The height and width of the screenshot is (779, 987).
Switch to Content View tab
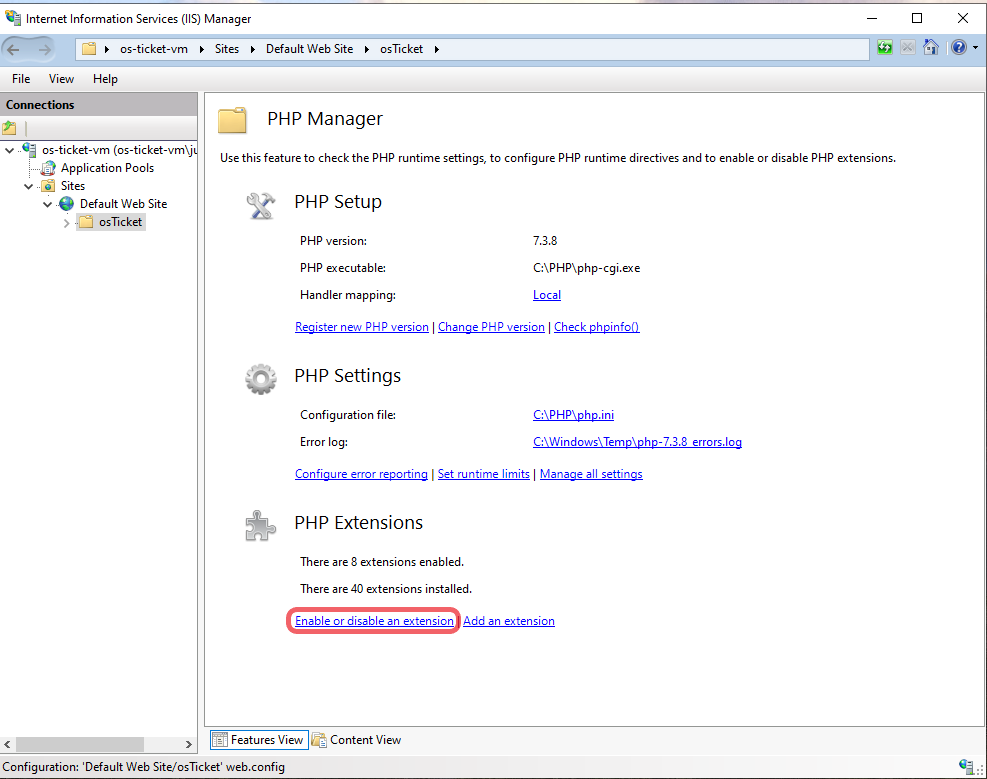point(357,740)
